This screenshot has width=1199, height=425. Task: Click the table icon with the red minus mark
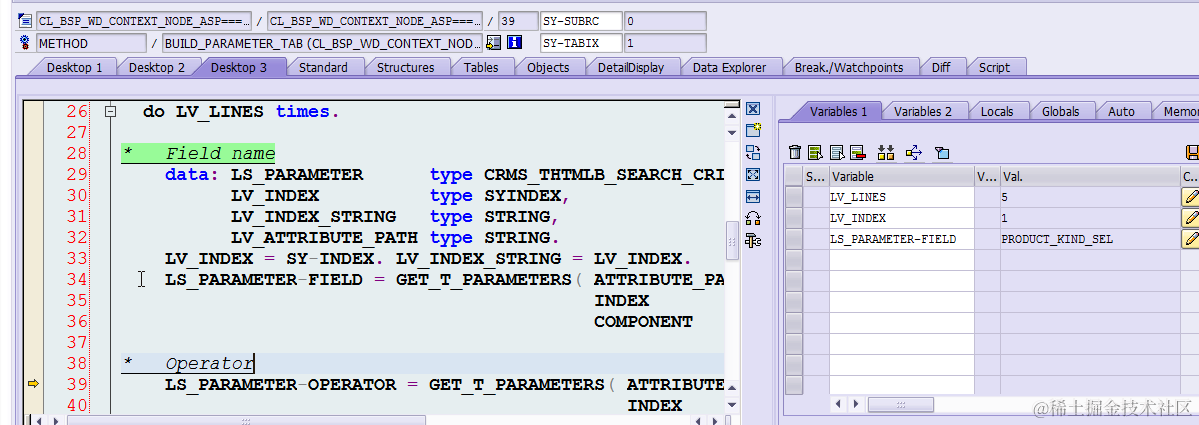[x=856, y=153]
